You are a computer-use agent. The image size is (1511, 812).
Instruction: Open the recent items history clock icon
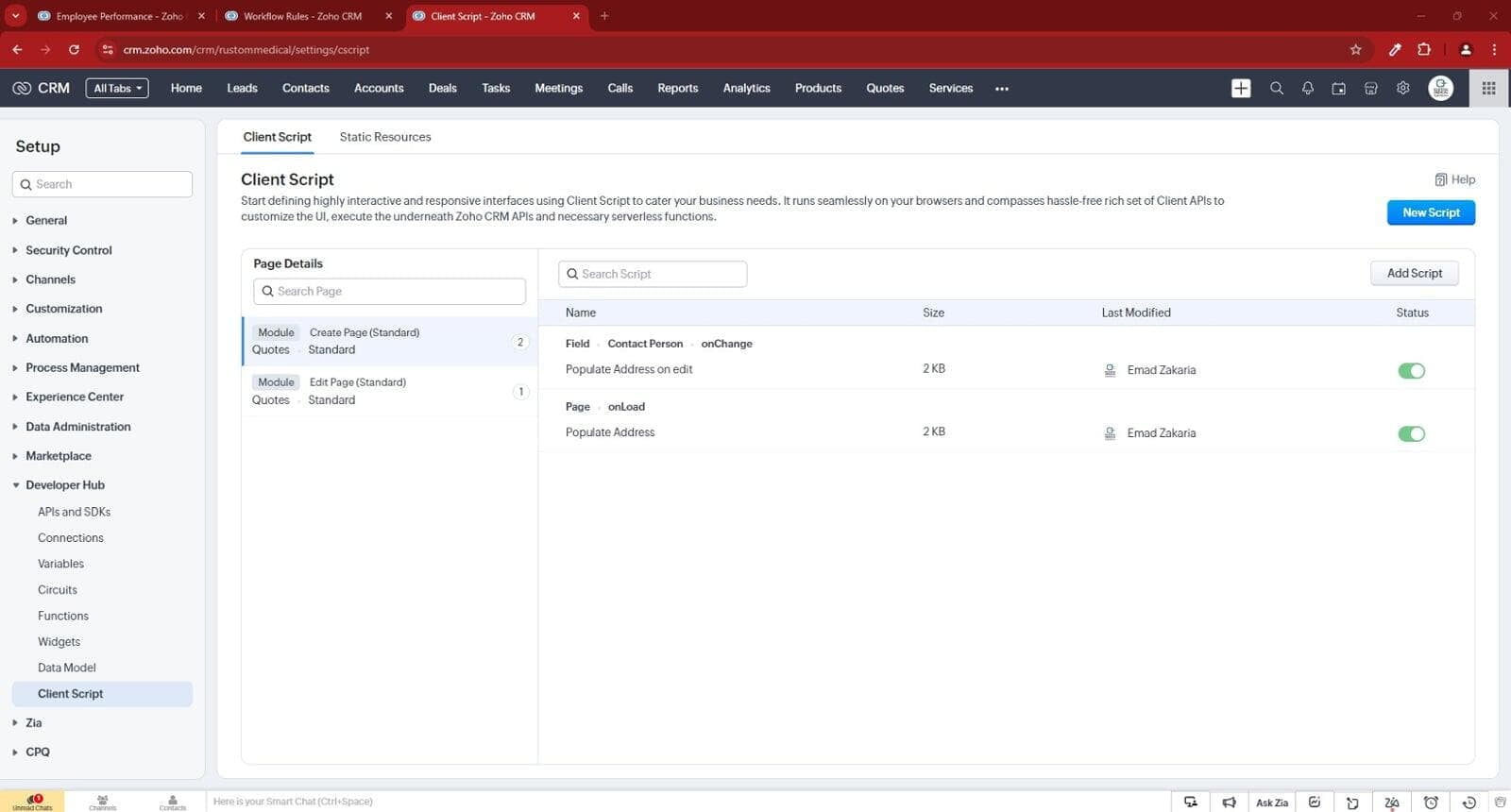[1469, 802]
